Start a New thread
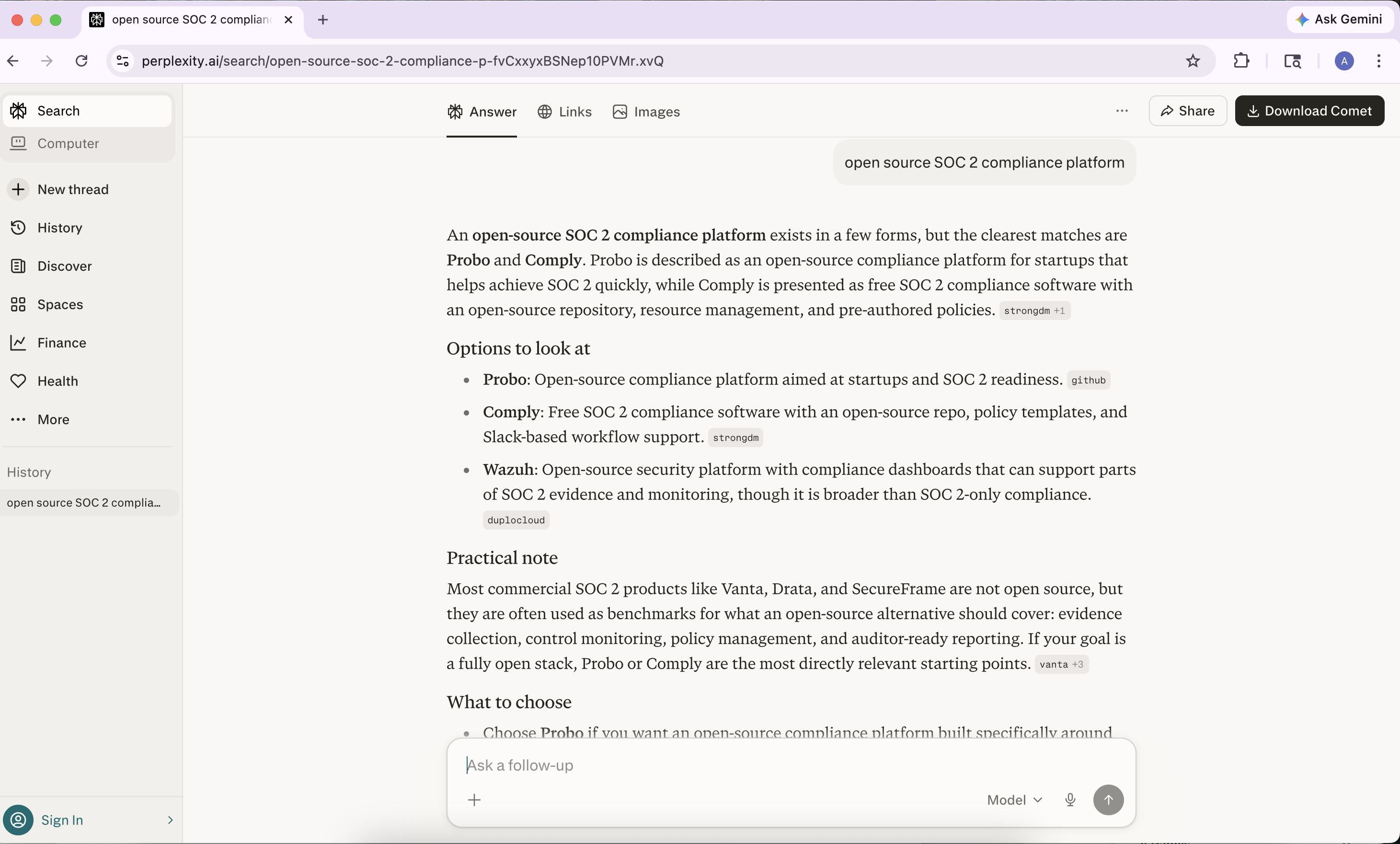Image resolution: width=1400 pixels, height=844 pixels. [x=73, y=189]
